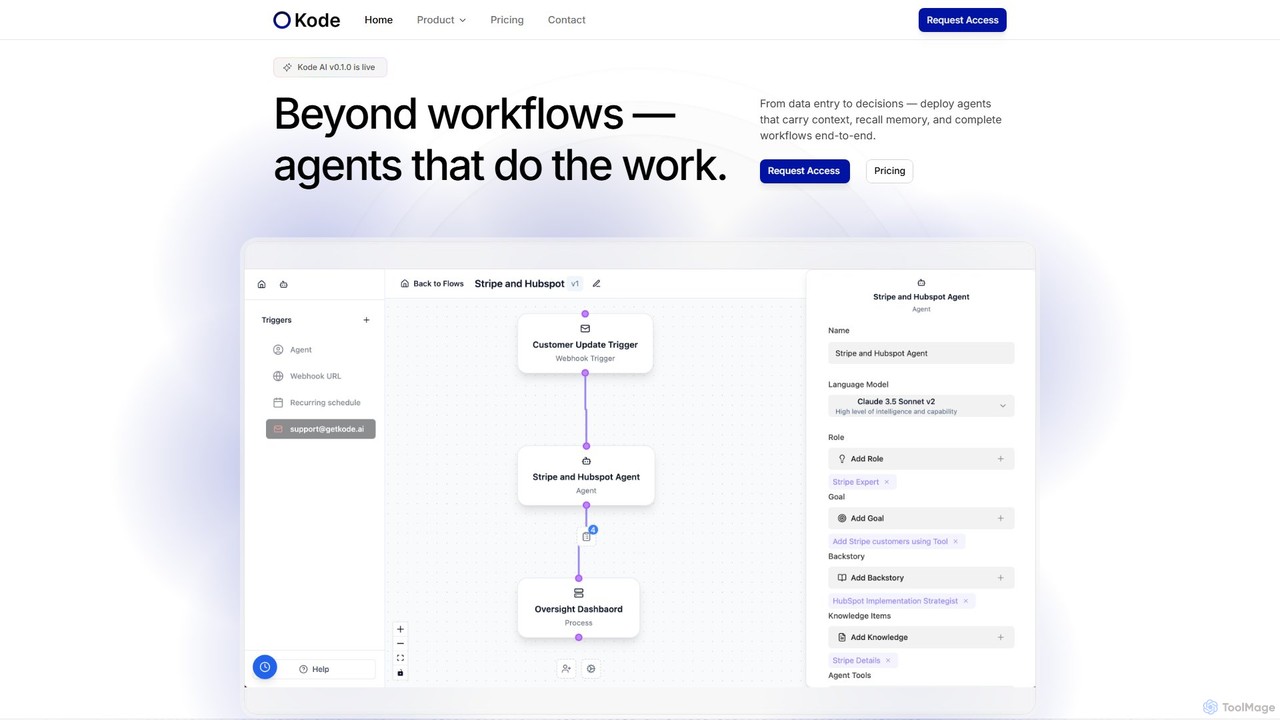Click the Add Knowledge row
The height and width of the screenshot is (720, 1280).
pyautogui.click(x=921, y=637)
